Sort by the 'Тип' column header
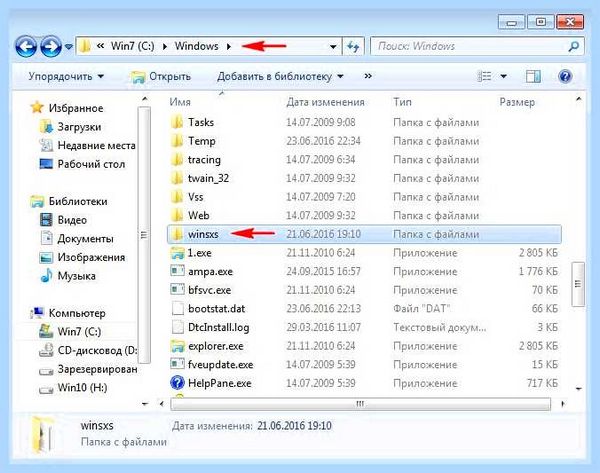 click(x=403, y=102)
